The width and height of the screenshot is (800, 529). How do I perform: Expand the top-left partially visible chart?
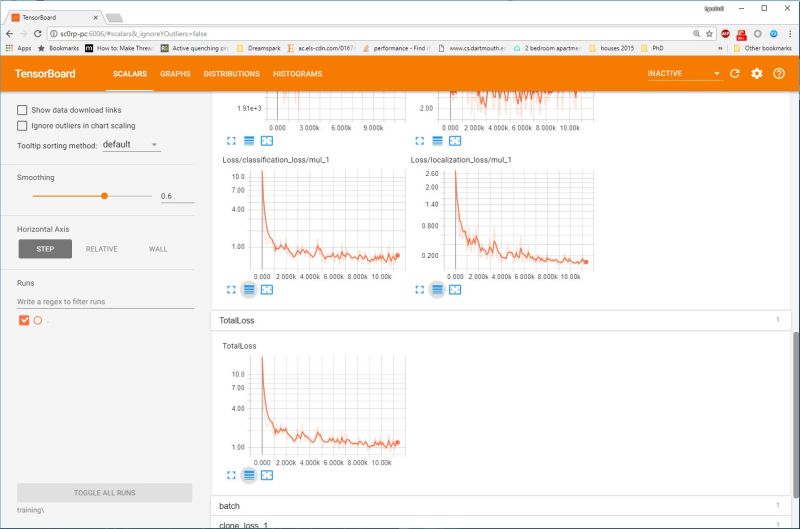(231, 141)
